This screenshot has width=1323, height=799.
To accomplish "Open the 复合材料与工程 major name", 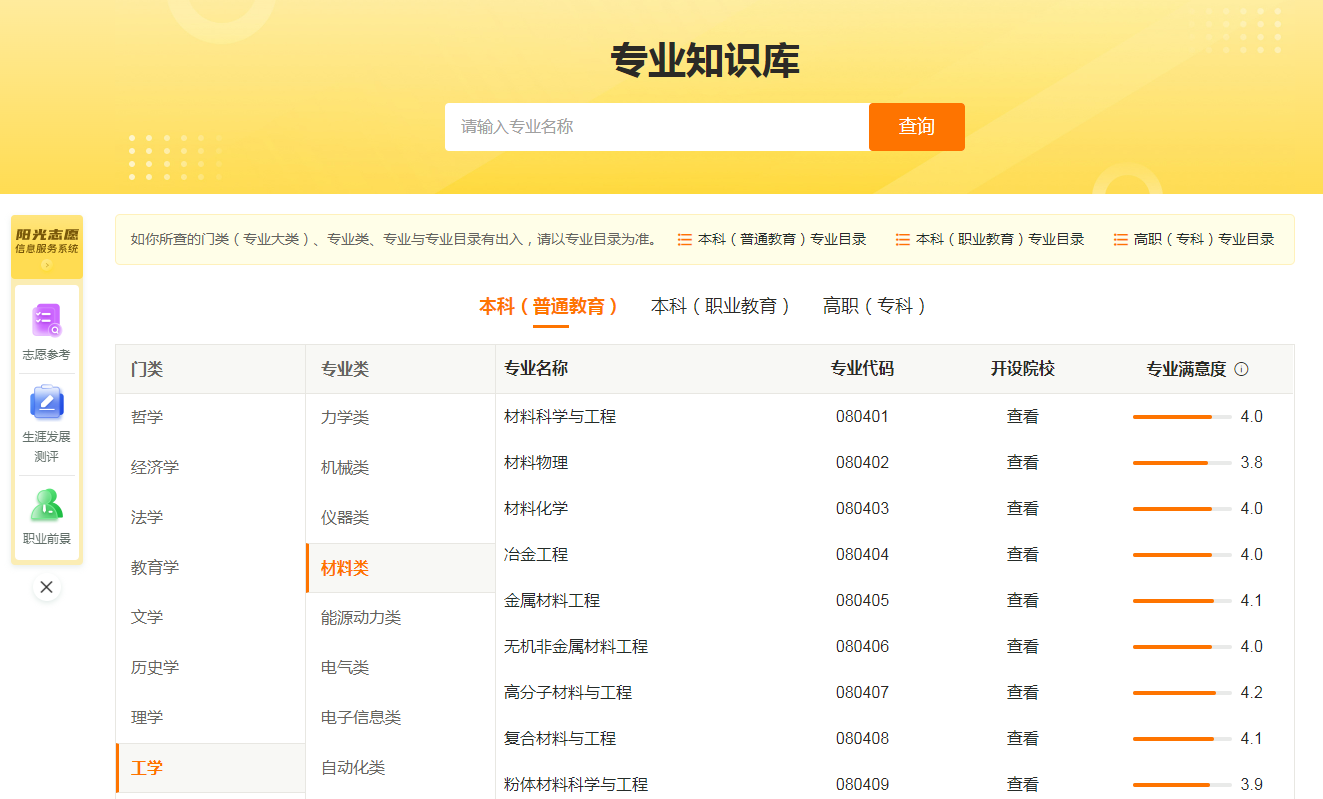I will pos(560,739).
